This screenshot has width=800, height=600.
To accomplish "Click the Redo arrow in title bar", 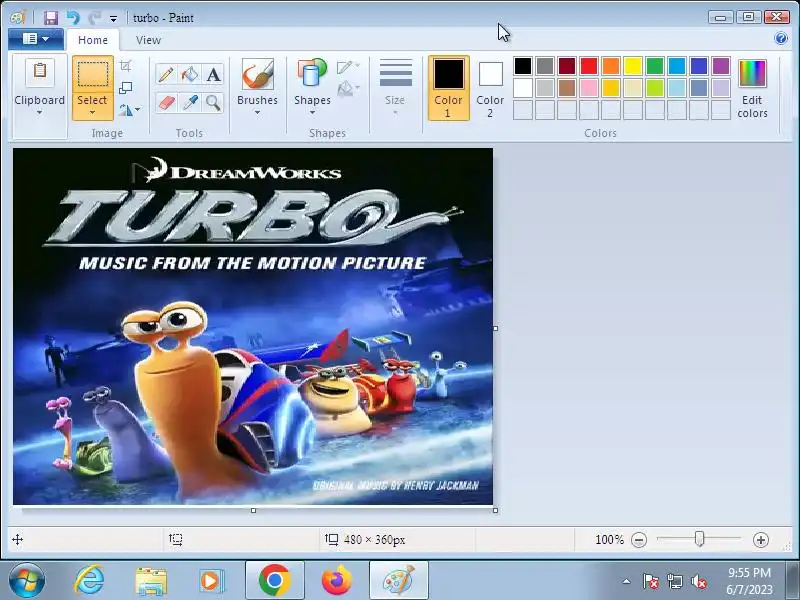I will [94, 18].
